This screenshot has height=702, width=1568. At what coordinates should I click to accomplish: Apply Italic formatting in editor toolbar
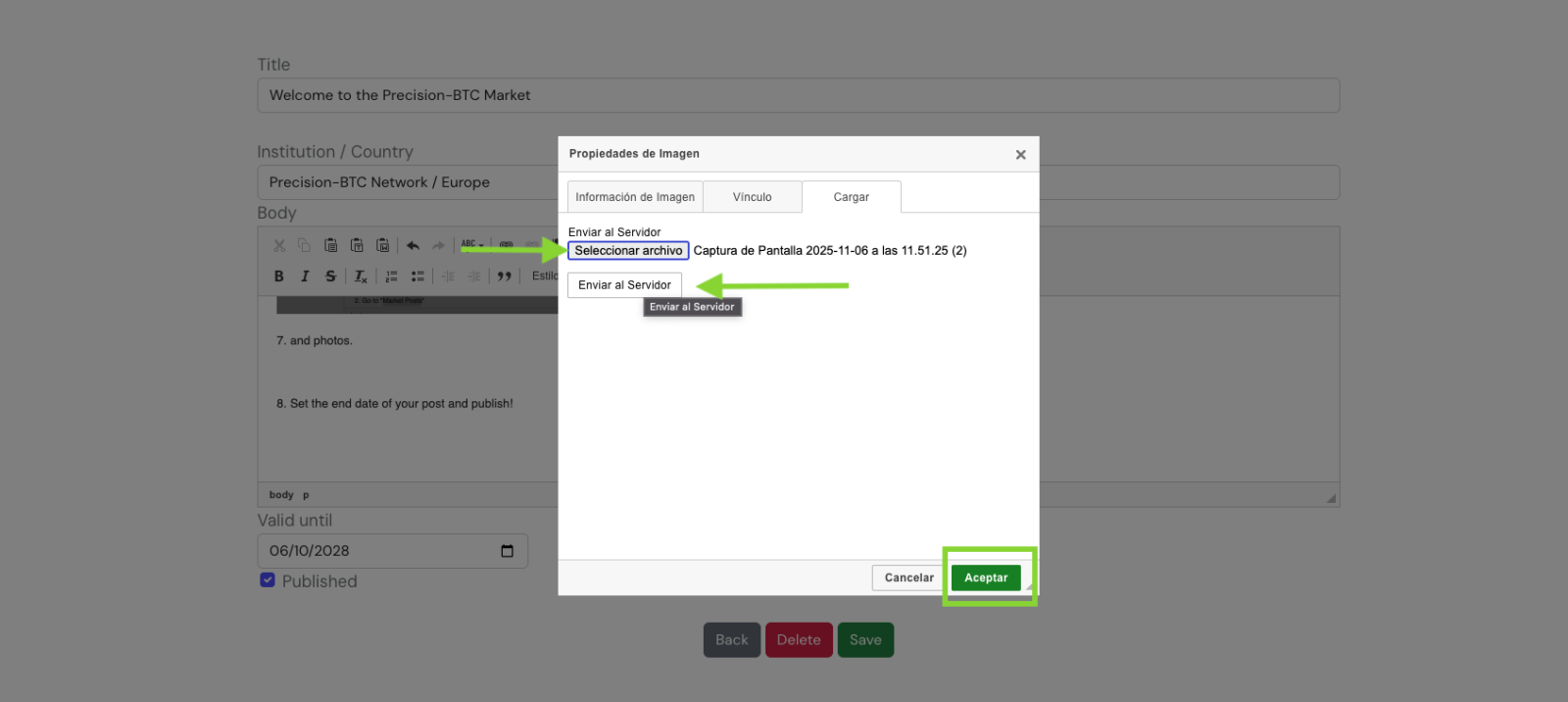(x=305, y=276)
